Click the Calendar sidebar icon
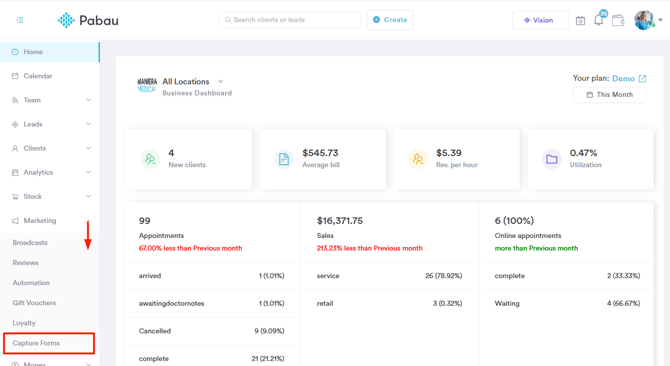670x366 pixels. [x=15, y=76]
